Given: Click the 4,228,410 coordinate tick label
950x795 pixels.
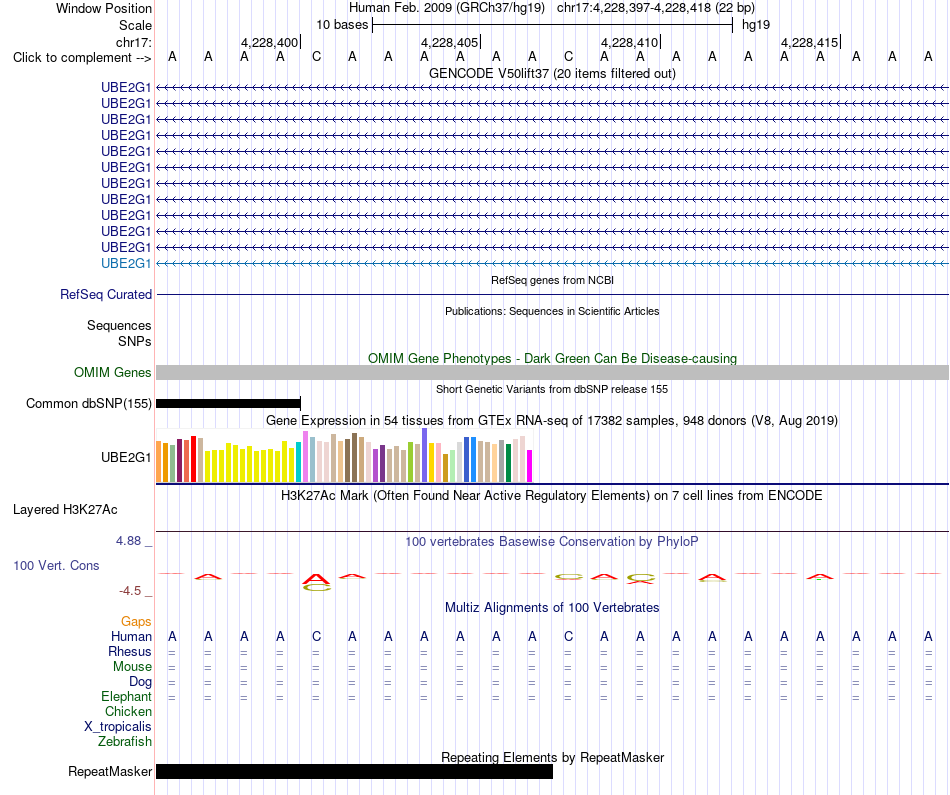Looking at the screenshot, I should (x=629, y=42).
